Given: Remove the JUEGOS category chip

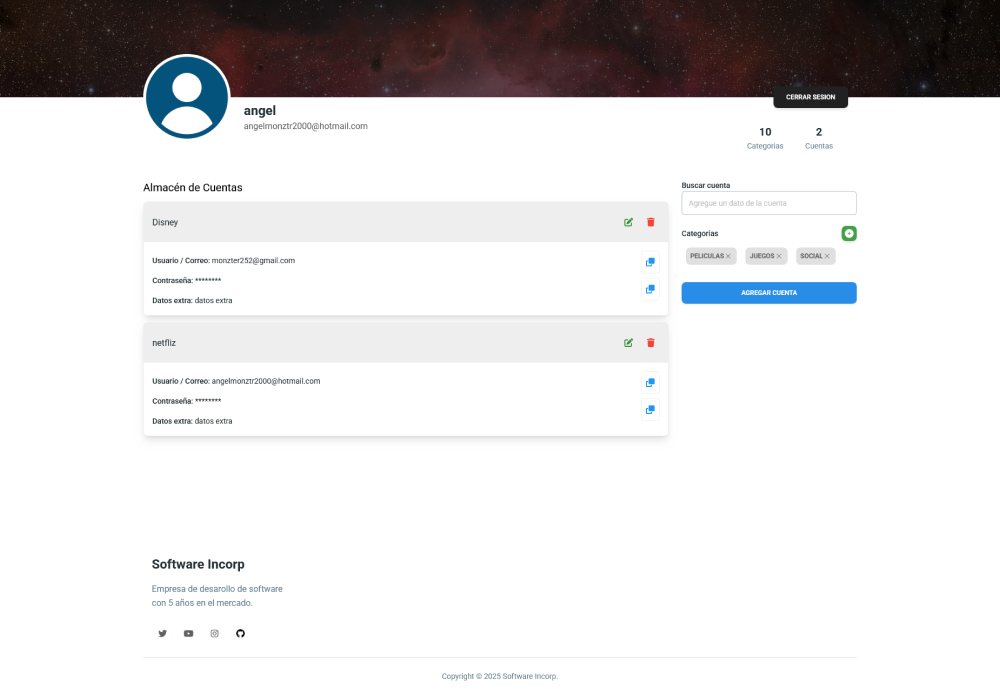Looking at the screenshot, I should pos(779,256).
